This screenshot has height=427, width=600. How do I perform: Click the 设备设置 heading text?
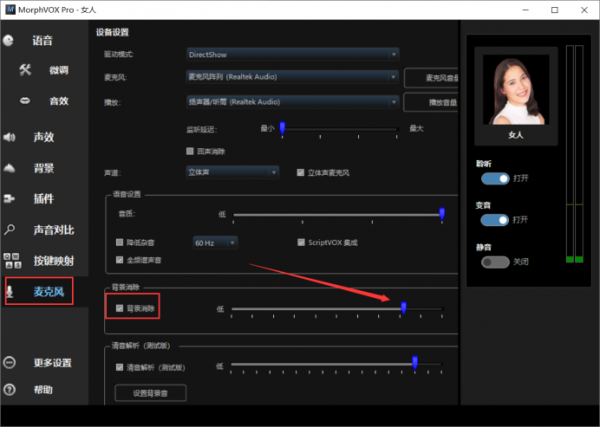pos(112,32)
